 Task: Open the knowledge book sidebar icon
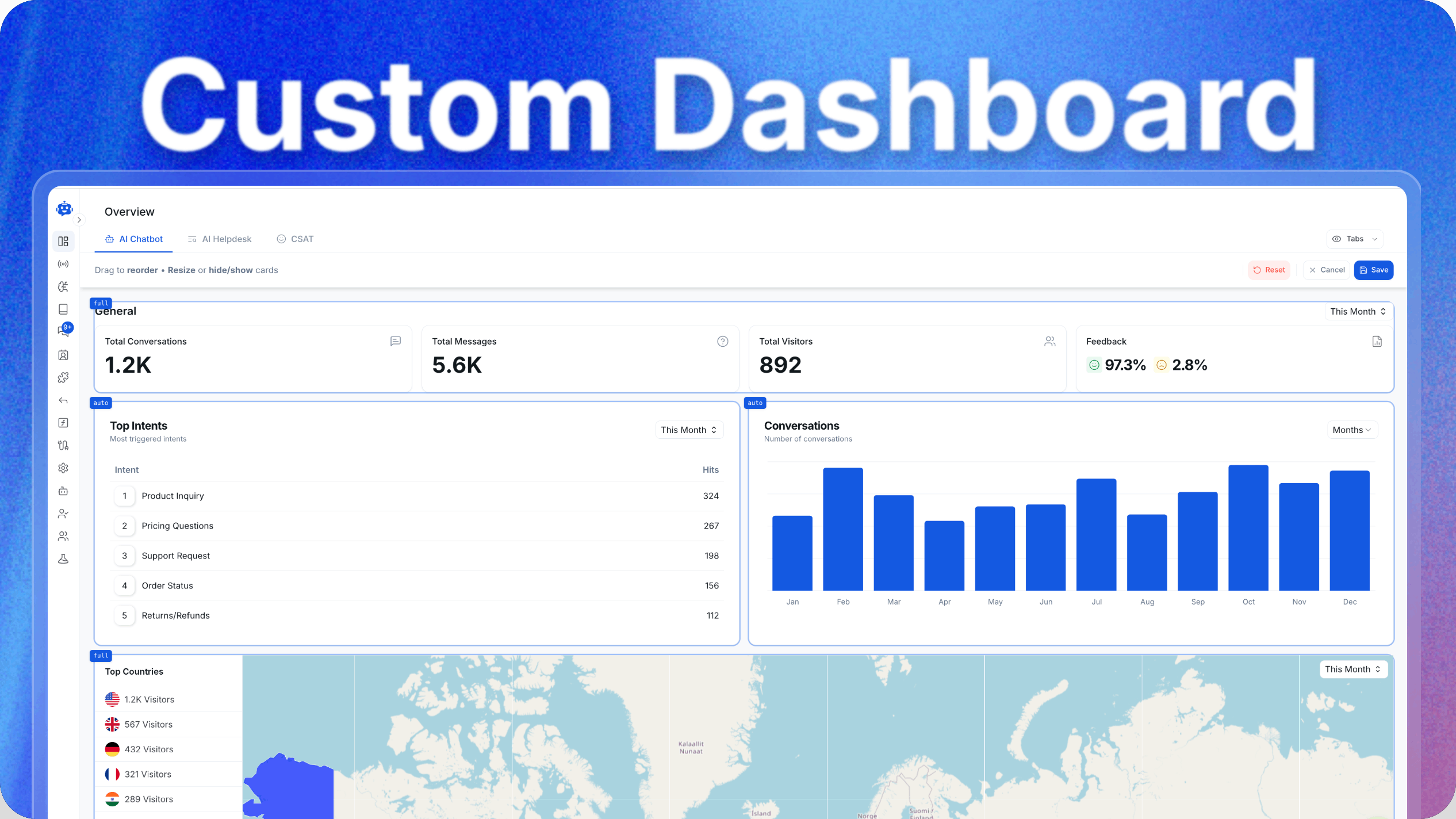[63, 309]
